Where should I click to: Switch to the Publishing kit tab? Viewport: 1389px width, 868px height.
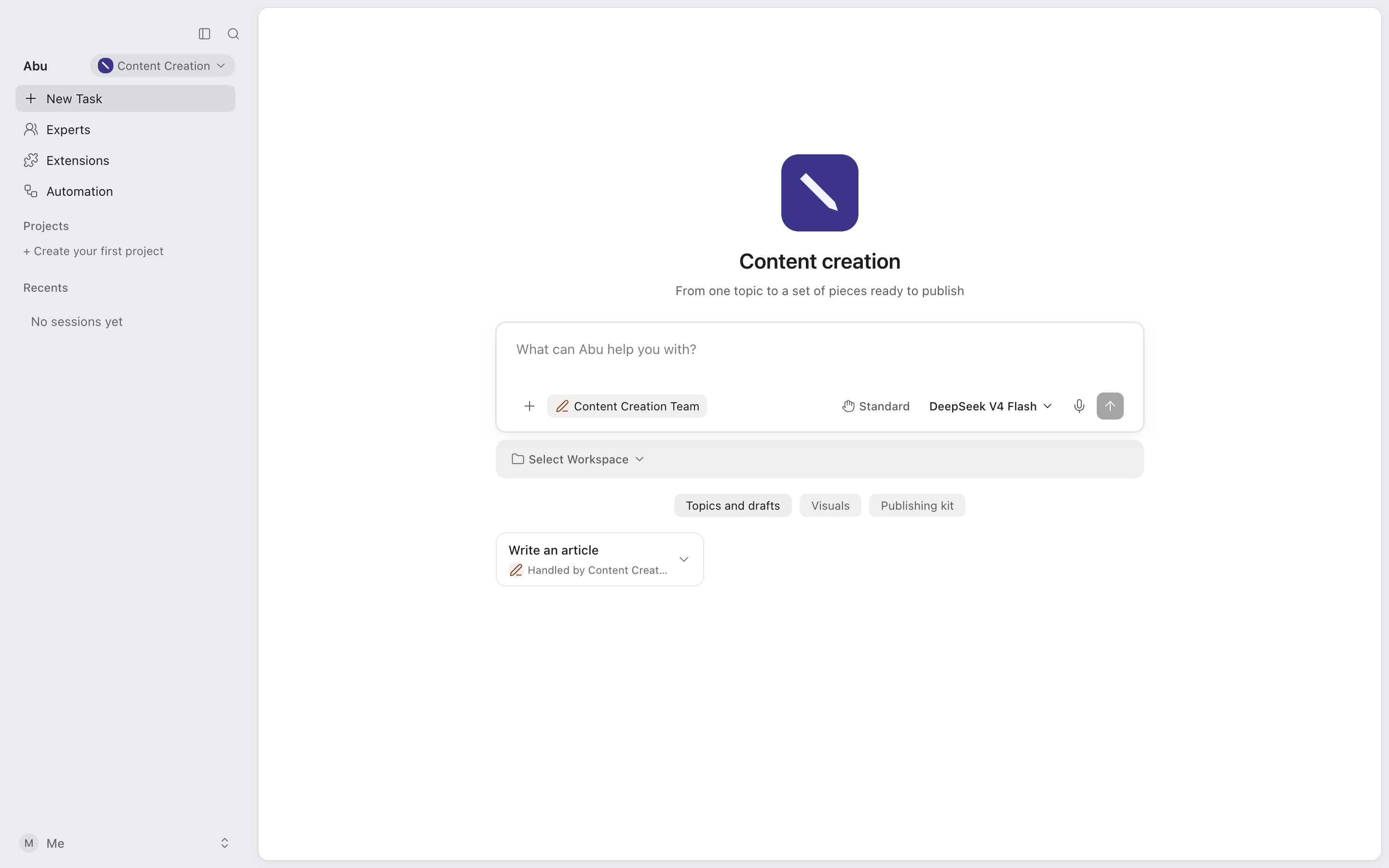coord(917,505)
